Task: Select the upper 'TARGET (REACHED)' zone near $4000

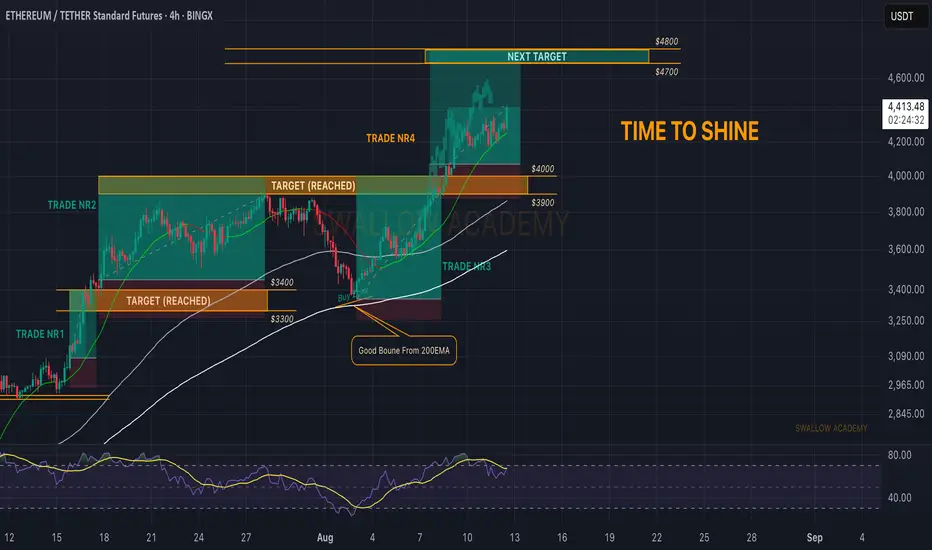Action: tap(313, 186)
